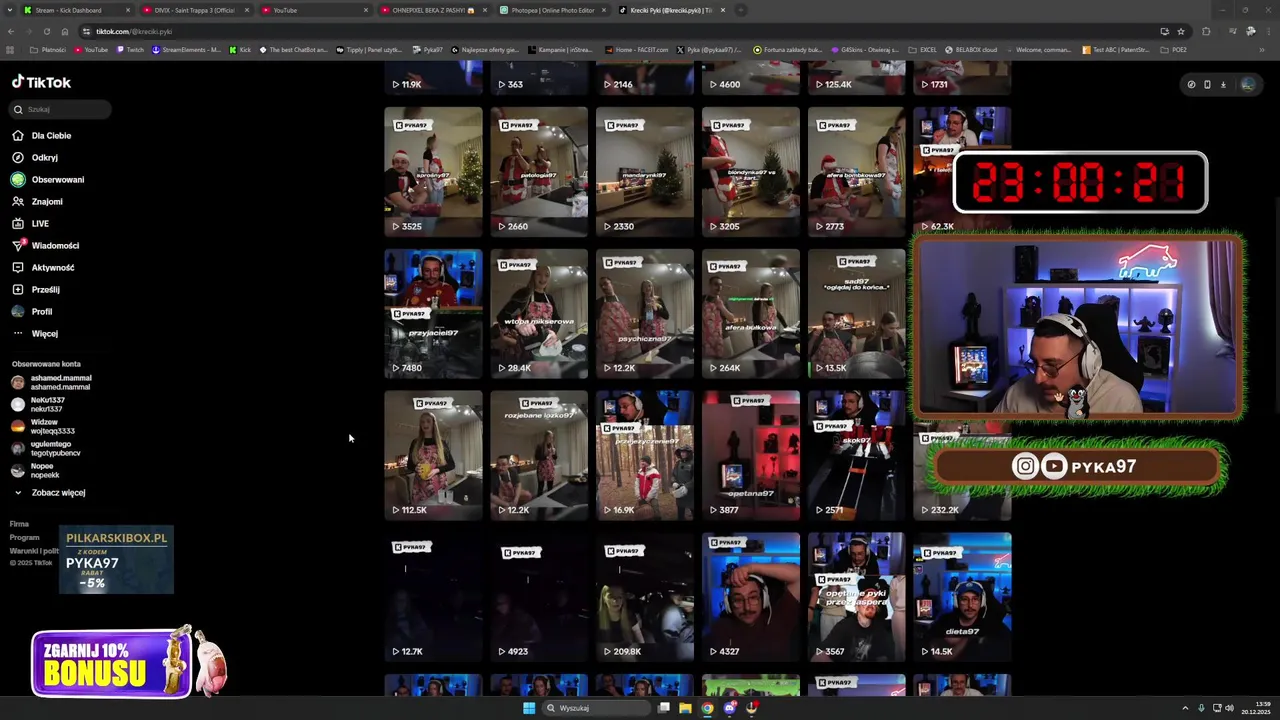Open video with 28.4K views
This screenshot has width=1280, height=720.
(x=539, y=313)
